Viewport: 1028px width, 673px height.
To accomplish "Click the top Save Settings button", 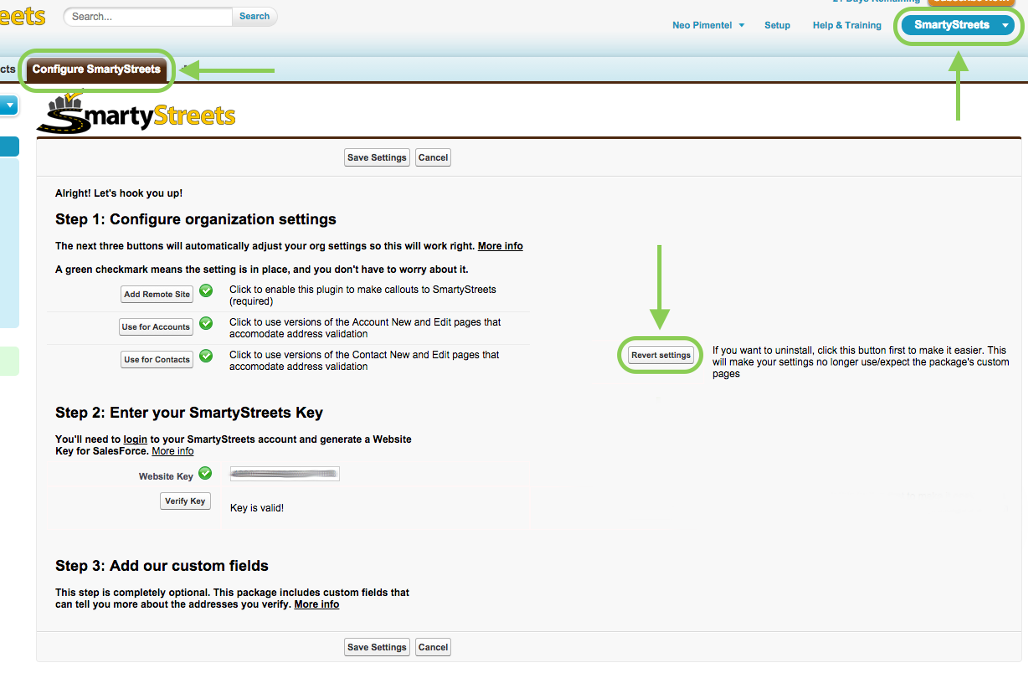I will tap(377, 157).
